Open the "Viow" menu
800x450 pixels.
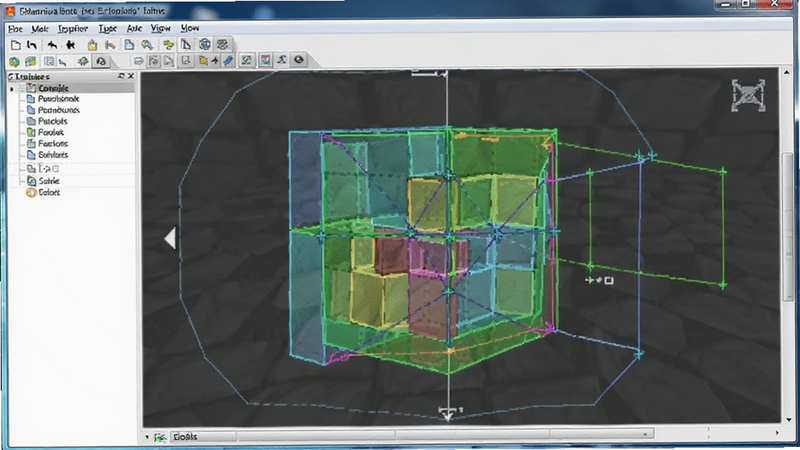pyautogui.click(x=160, y=29)
